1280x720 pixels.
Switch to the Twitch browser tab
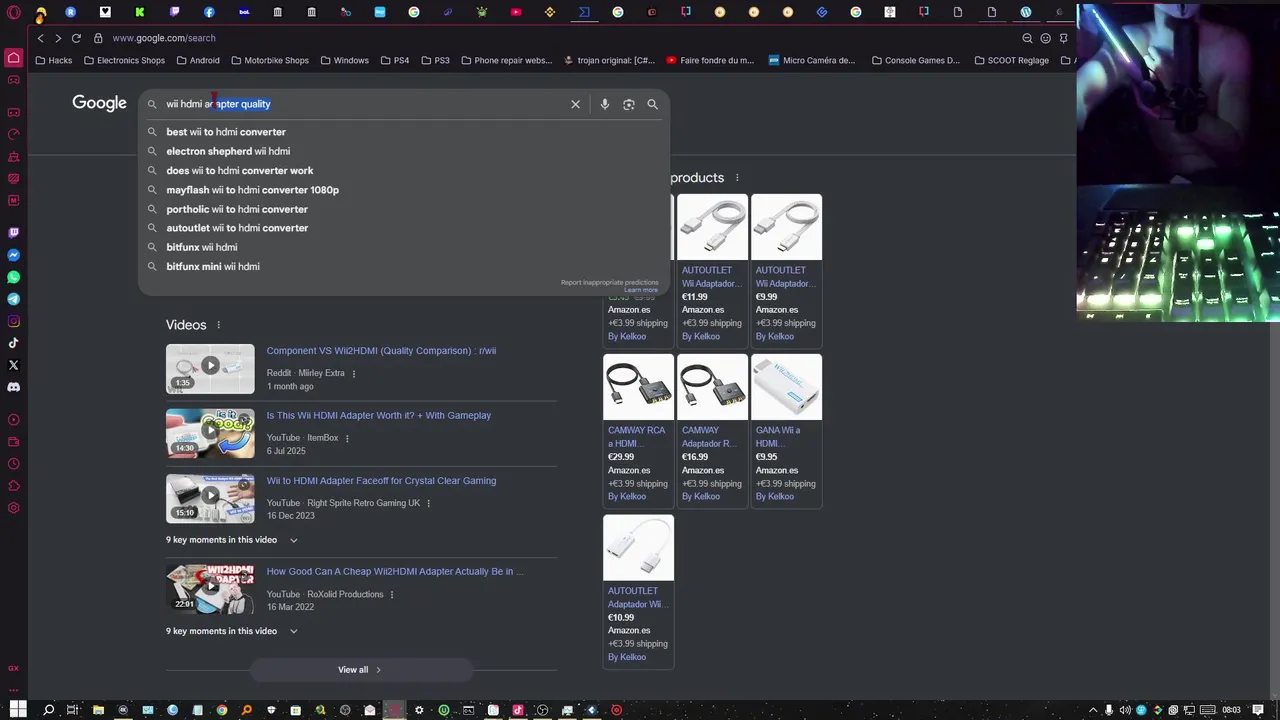click(175, 12)
